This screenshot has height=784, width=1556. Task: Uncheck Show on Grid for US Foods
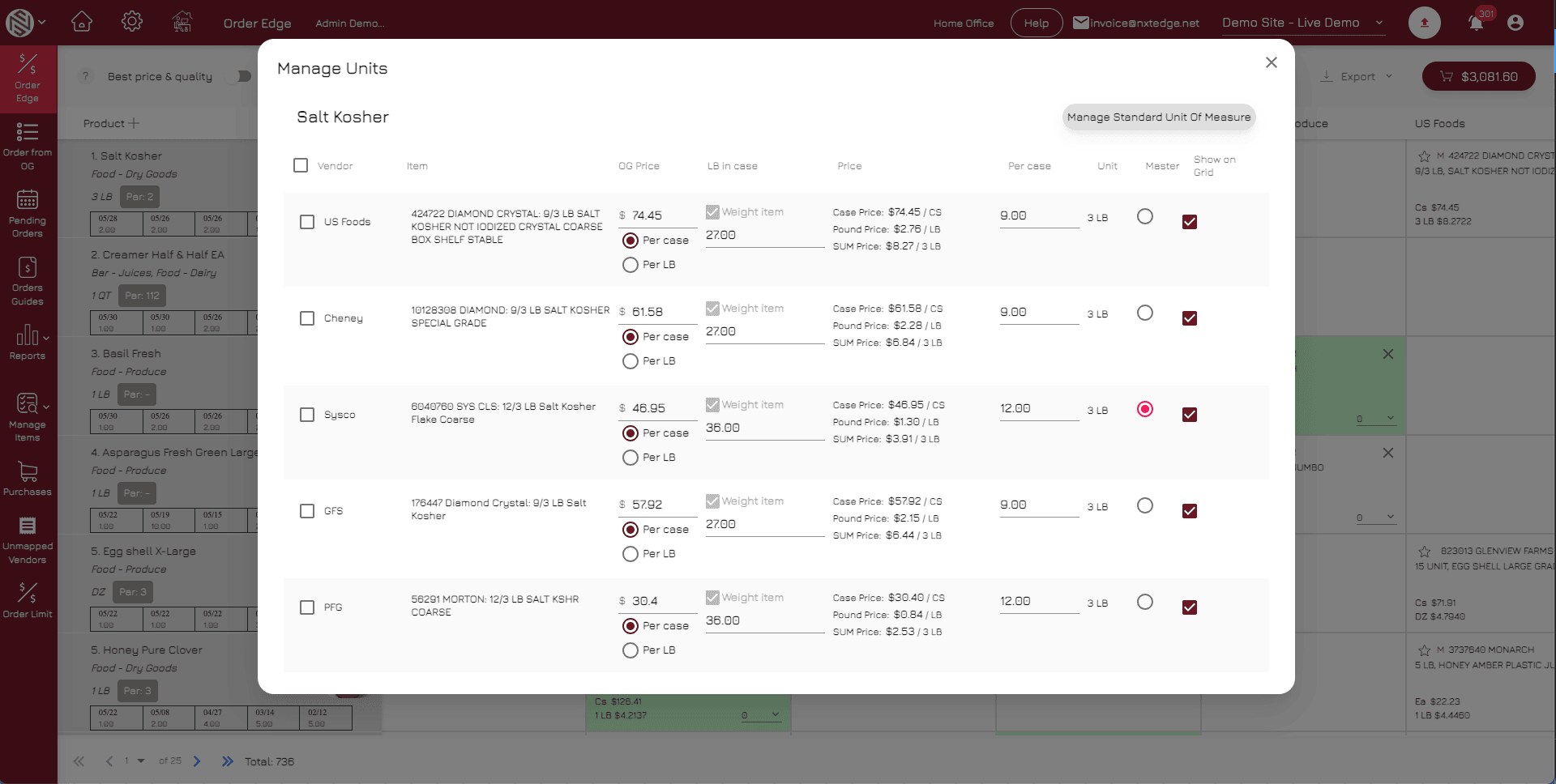click(1190, 222)
